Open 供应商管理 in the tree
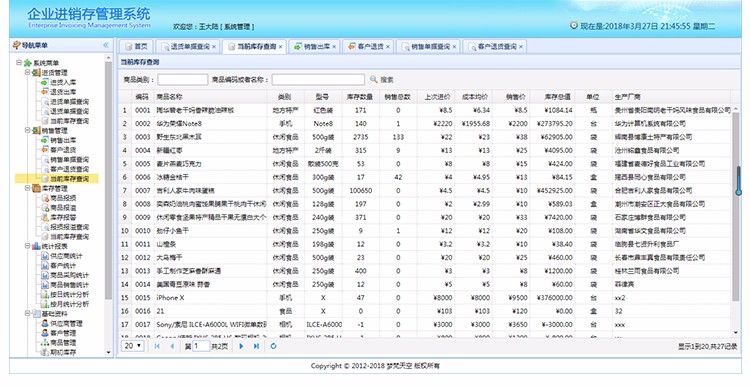750x387 pixels. pyautogui.click(x=66, y=323)
